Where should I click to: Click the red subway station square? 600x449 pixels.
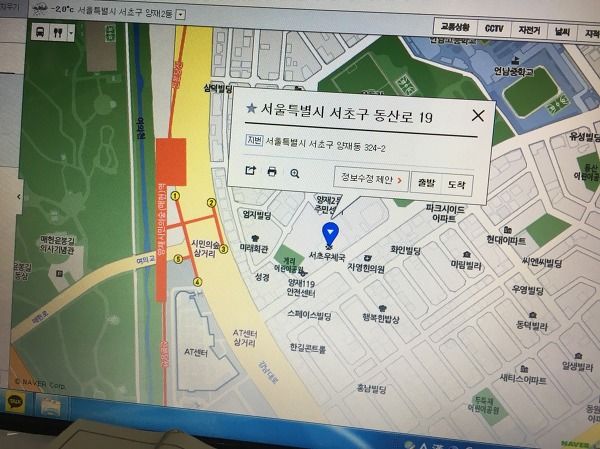[x=171, y=162]
